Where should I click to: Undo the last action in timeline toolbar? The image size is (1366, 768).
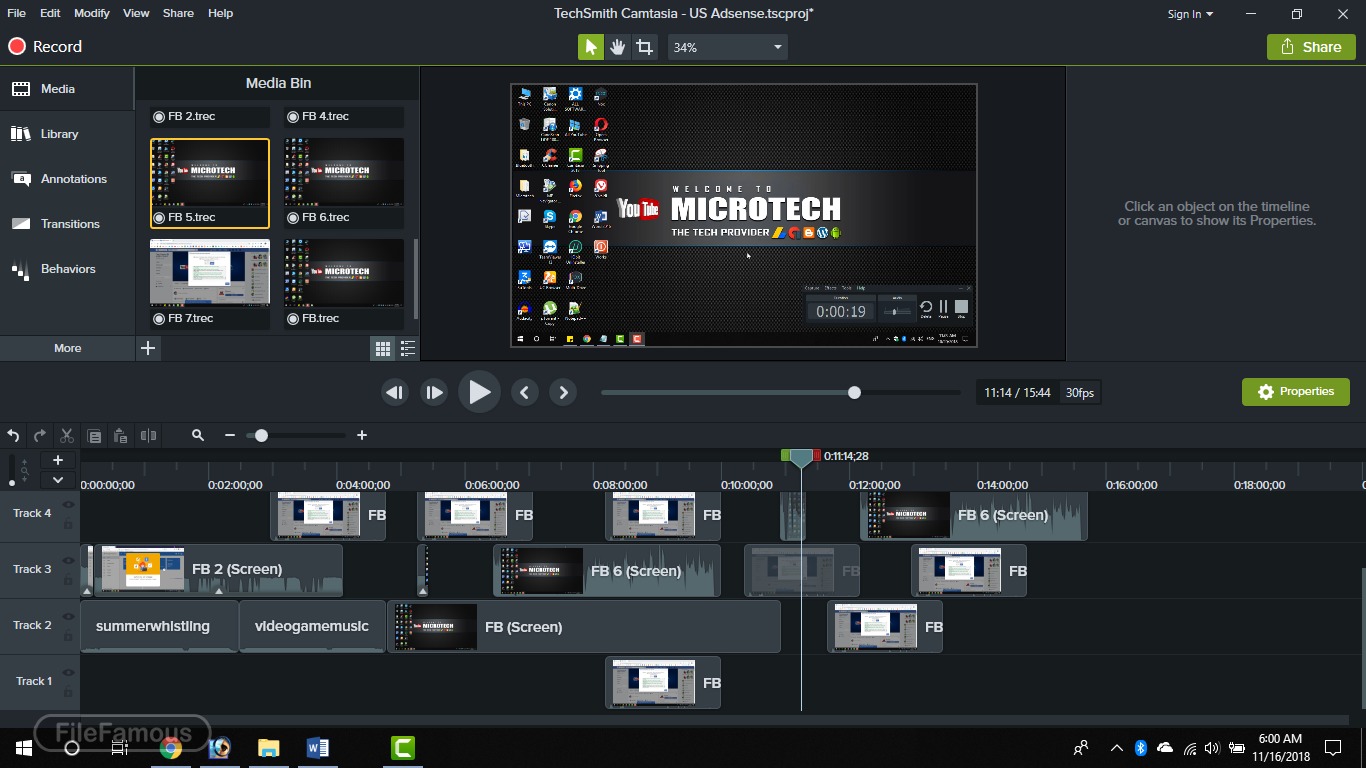click(13, 436)
